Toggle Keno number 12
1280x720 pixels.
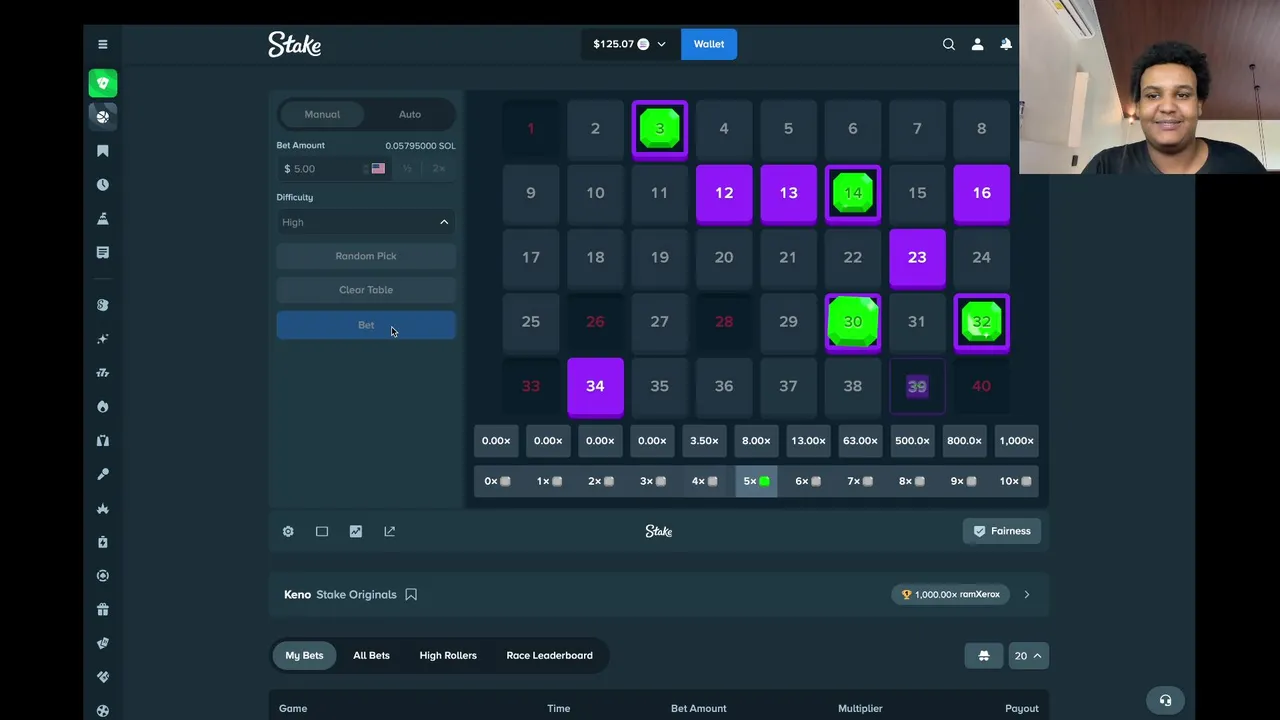pyautogui.click(x=724, y=193)
